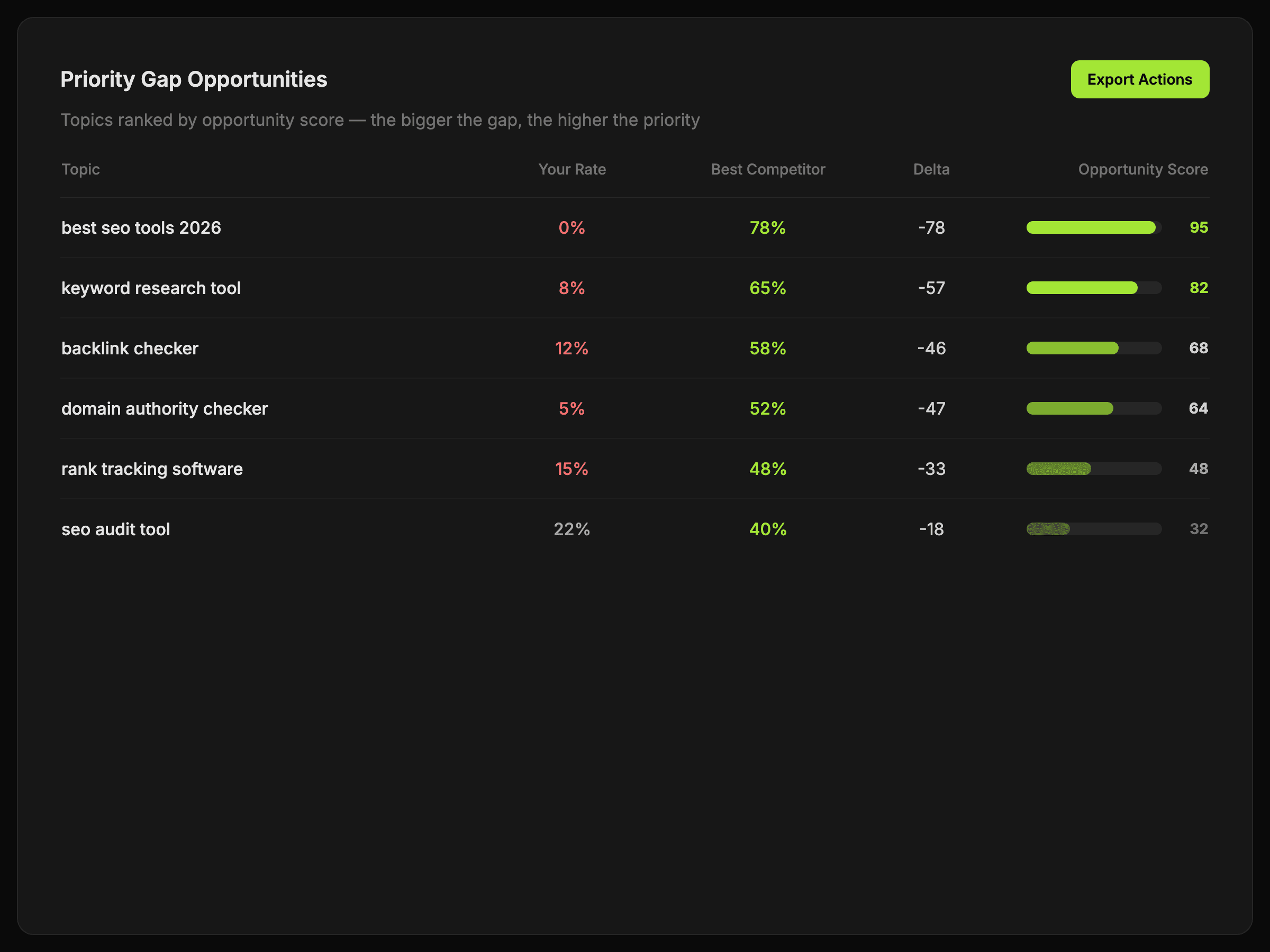Click the -47 delta value

931,409
